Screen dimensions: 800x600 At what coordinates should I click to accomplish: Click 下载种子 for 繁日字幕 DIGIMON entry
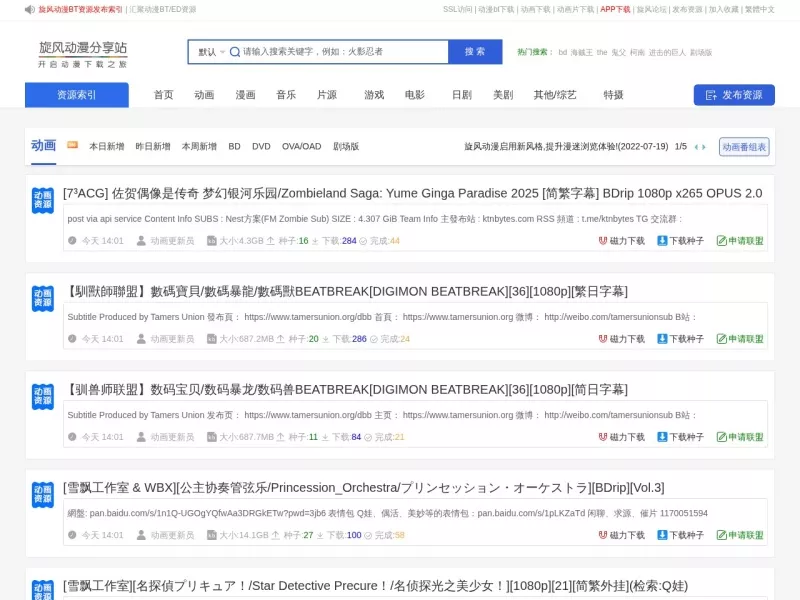(x=681, y=339)
